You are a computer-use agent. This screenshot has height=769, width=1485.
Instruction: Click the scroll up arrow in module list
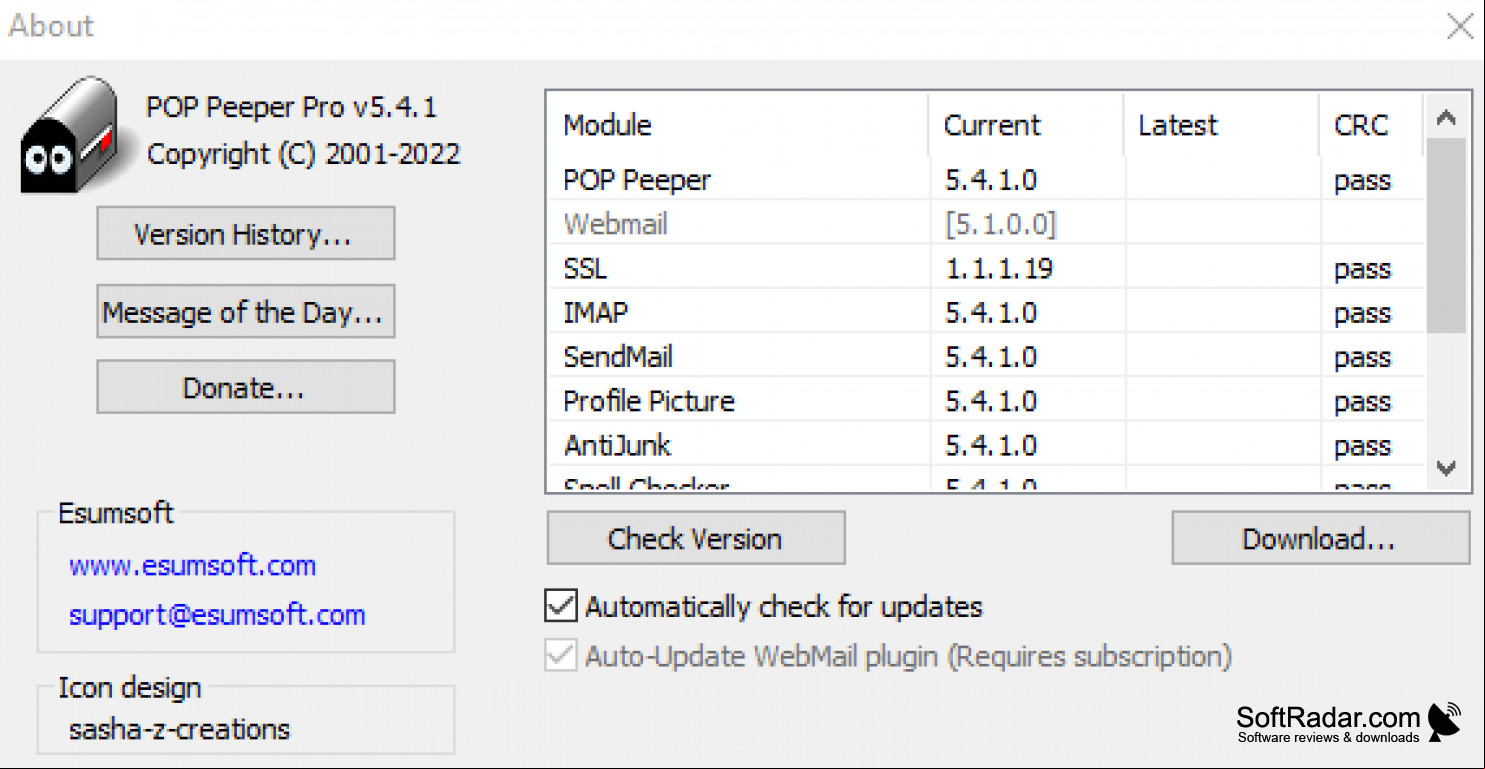(x=1445, y=118)
